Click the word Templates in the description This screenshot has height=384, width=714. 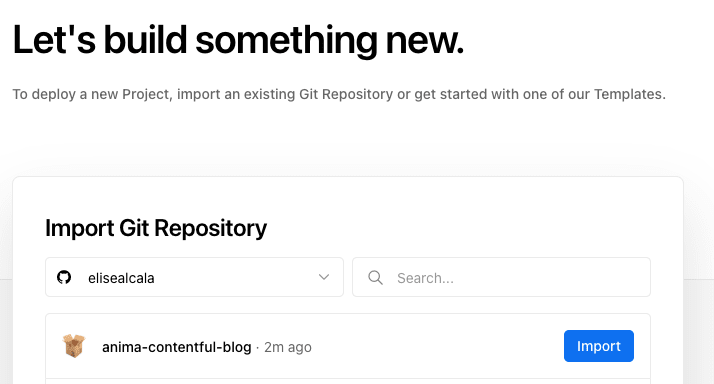point(627,94)
